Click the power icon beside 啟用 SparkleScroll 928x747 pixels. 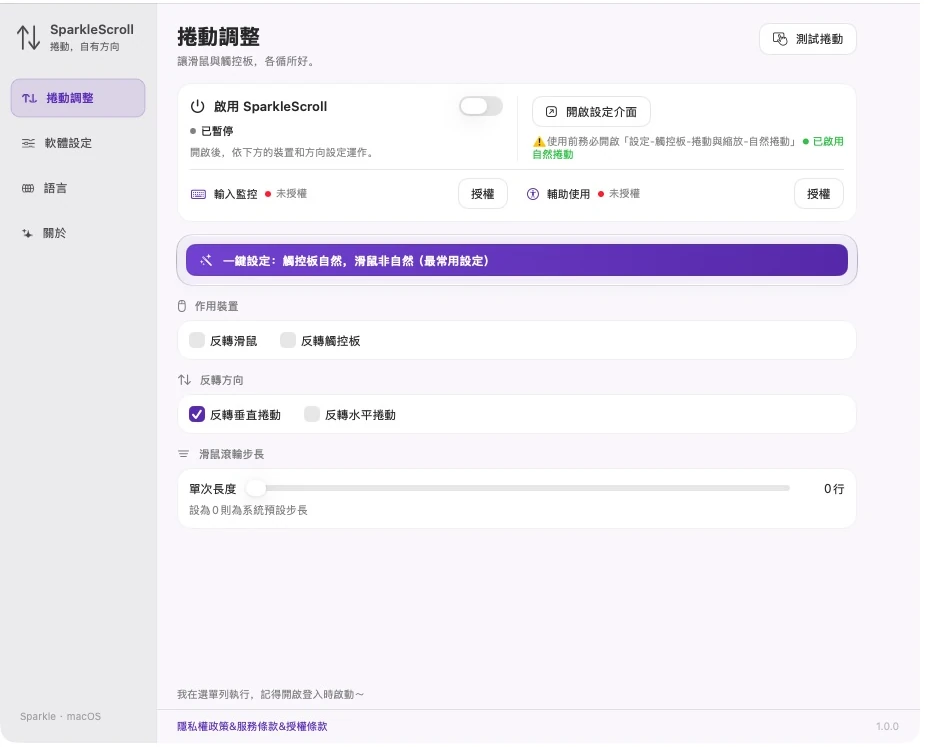click(x=198, y=107)
